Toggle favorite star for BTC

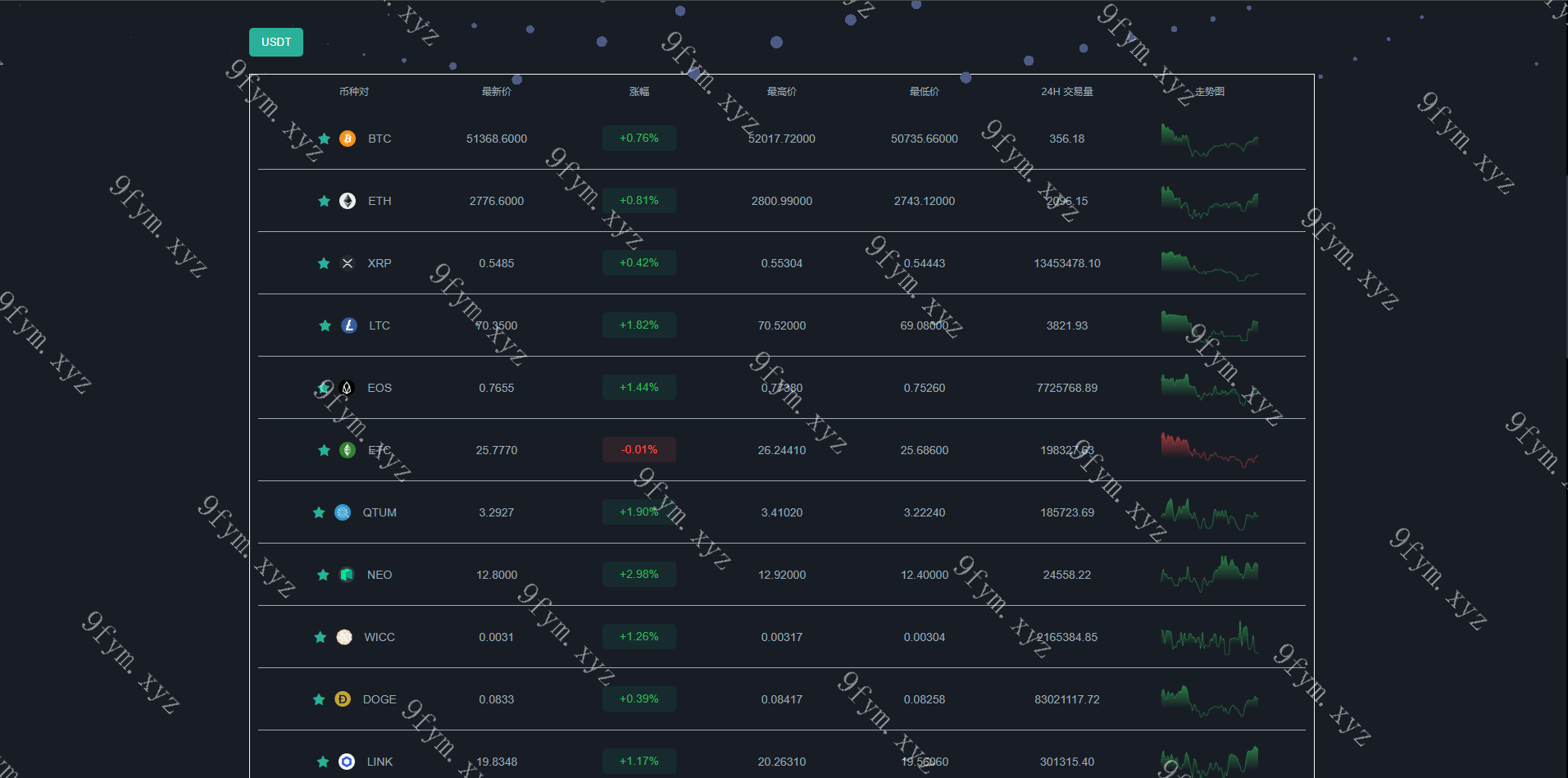point(325,139)
